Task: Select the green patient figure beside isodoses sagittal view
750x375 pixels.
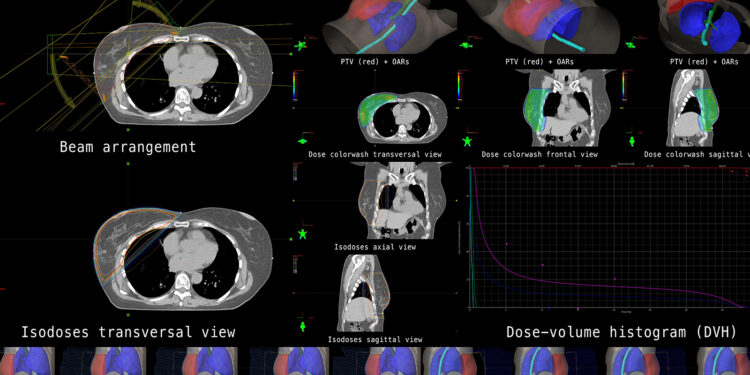Action: [x=303, y=327]
